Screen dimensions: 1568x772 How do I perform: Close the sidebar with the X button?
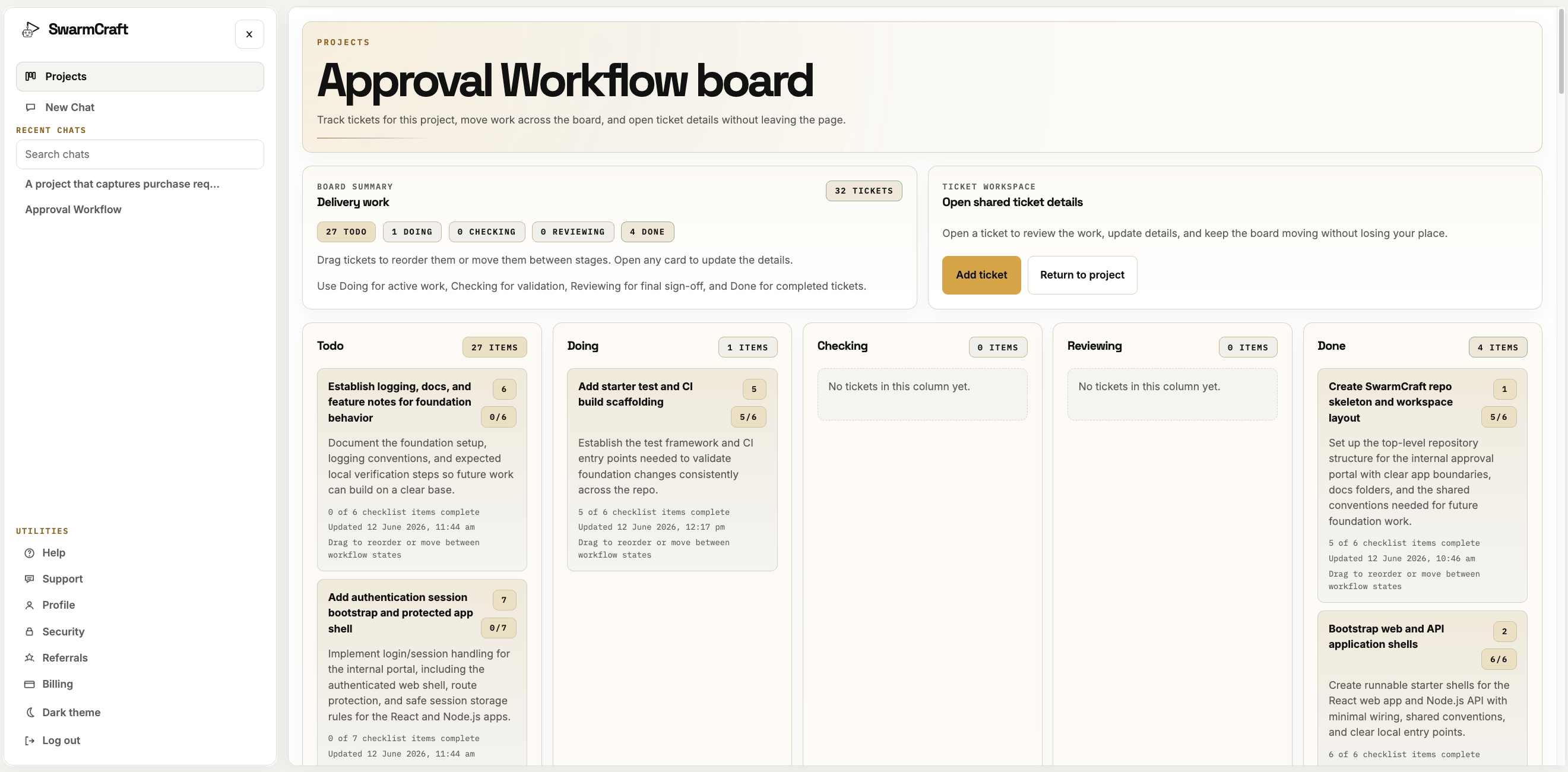tap(249, 34)
